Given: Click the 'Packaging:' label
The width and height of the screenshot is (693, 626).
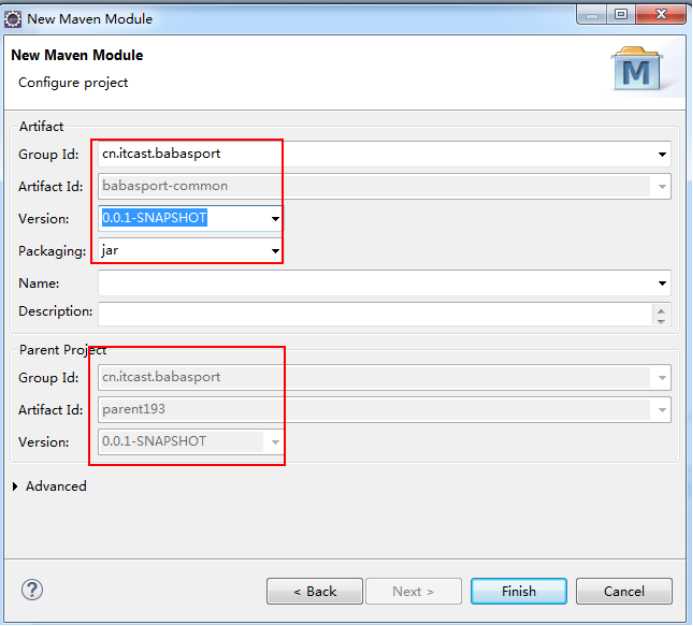Looking at the screenshot, I should click(52, 251).
